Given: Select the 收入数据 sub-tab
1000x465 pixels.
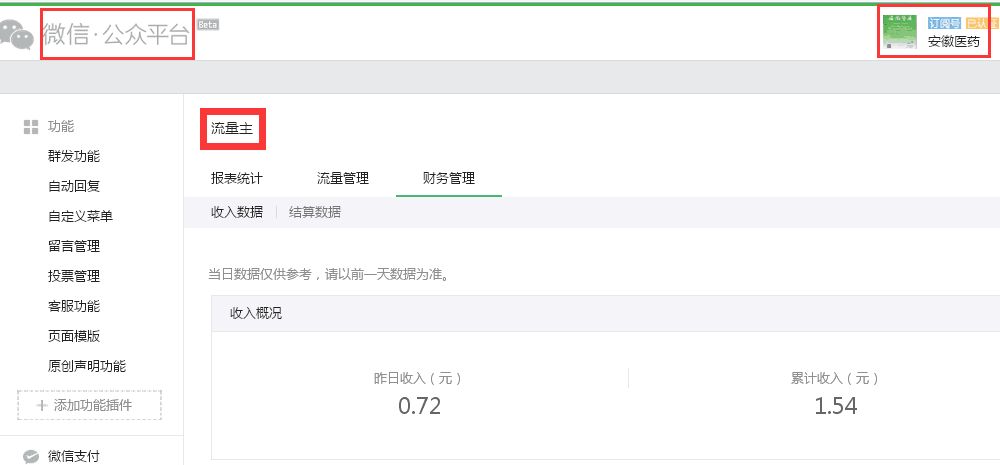Looking at the screenshot, I should (237, 212).
